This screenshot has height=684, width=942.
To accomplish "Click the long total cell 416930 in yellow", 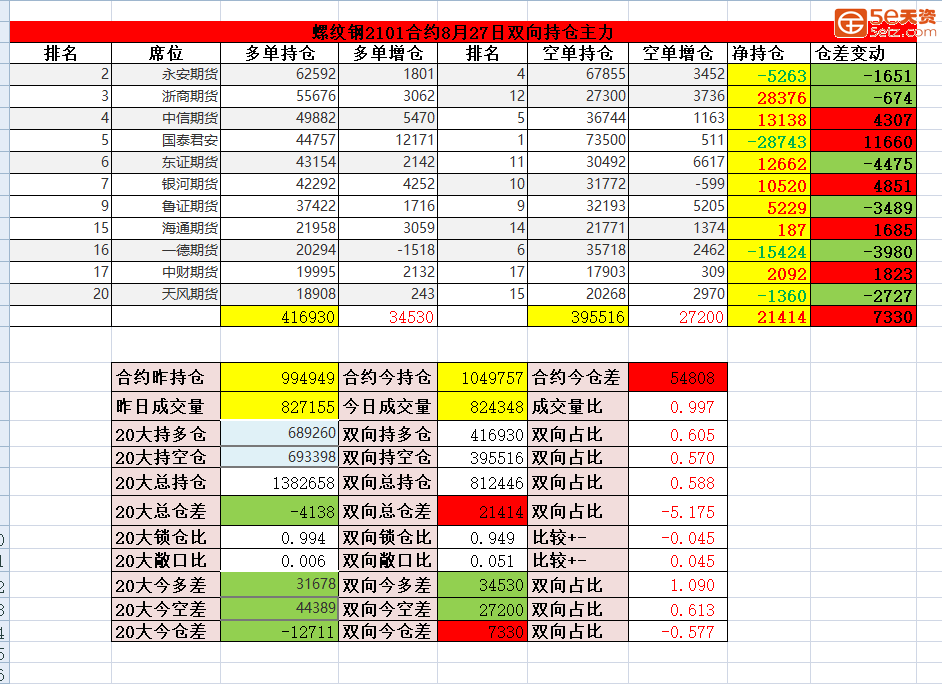I will (x=279, y=316).
